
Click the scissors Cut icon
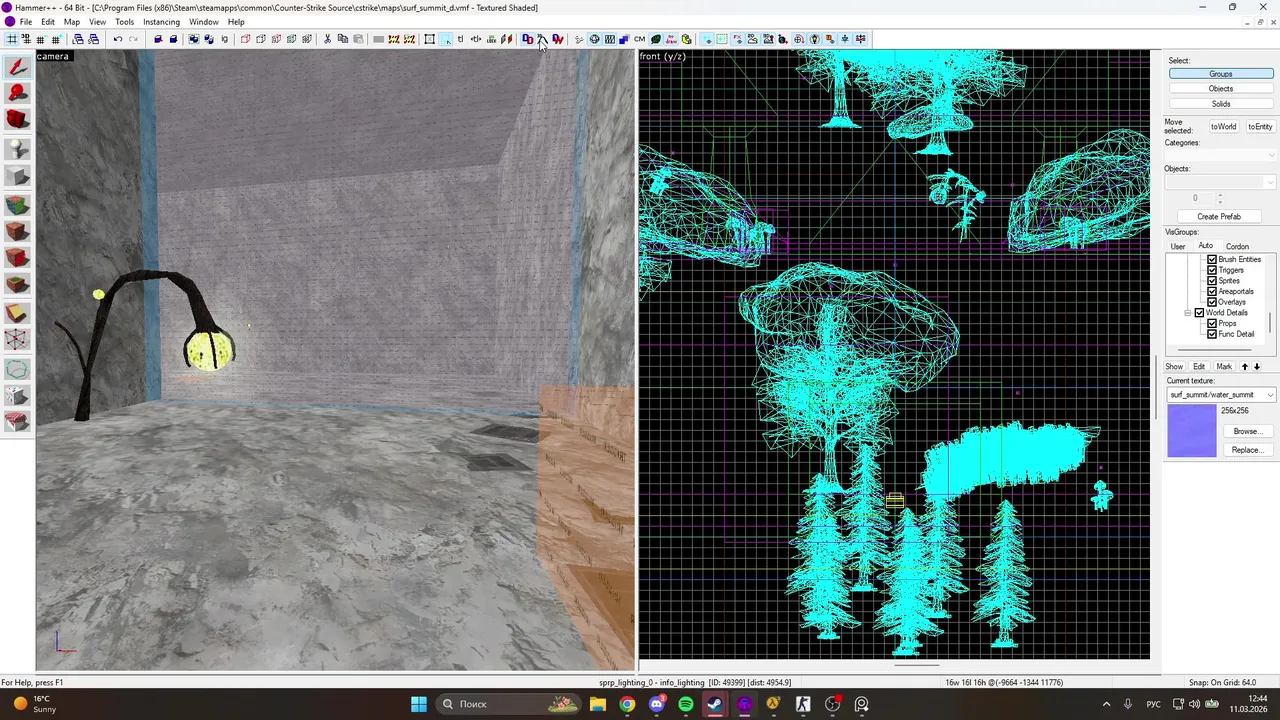[327, 39]
